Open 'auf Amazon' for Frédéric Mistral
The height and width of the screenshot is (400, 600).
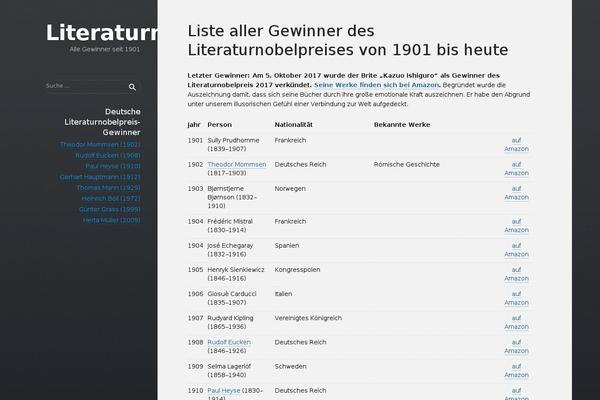coord(516,226)
